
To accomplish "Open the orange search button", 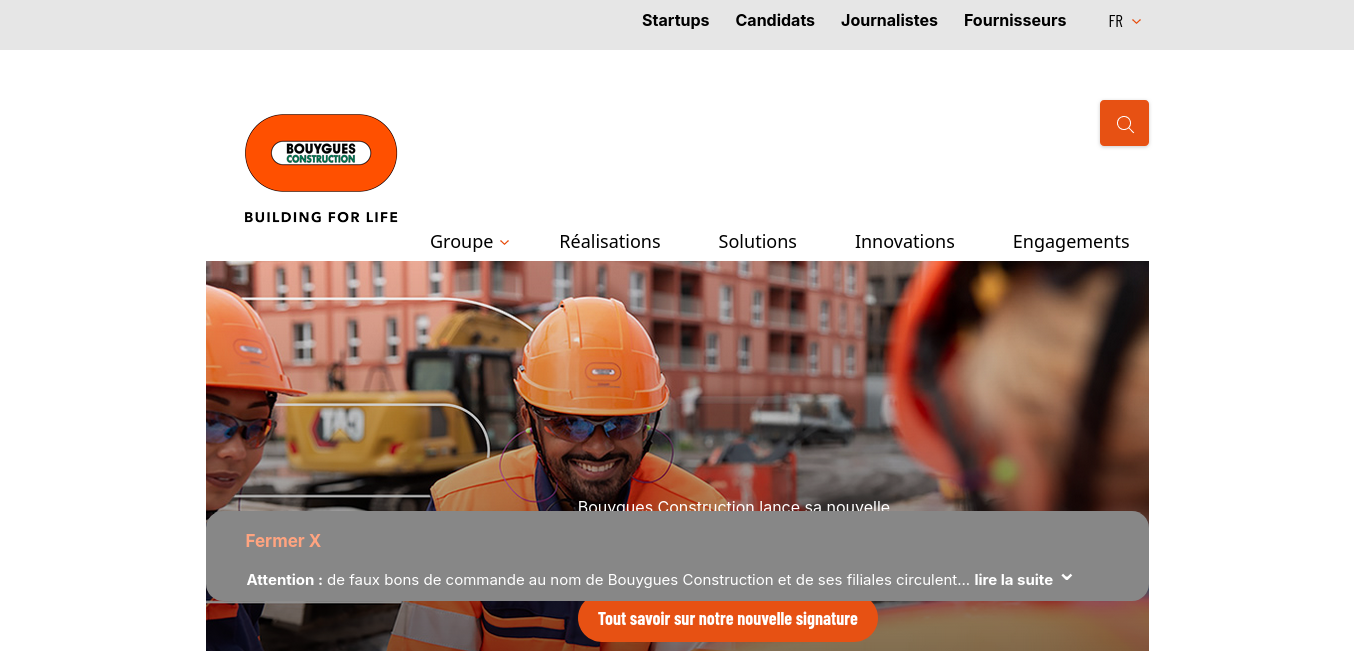I will click(x=1124, y=123).
